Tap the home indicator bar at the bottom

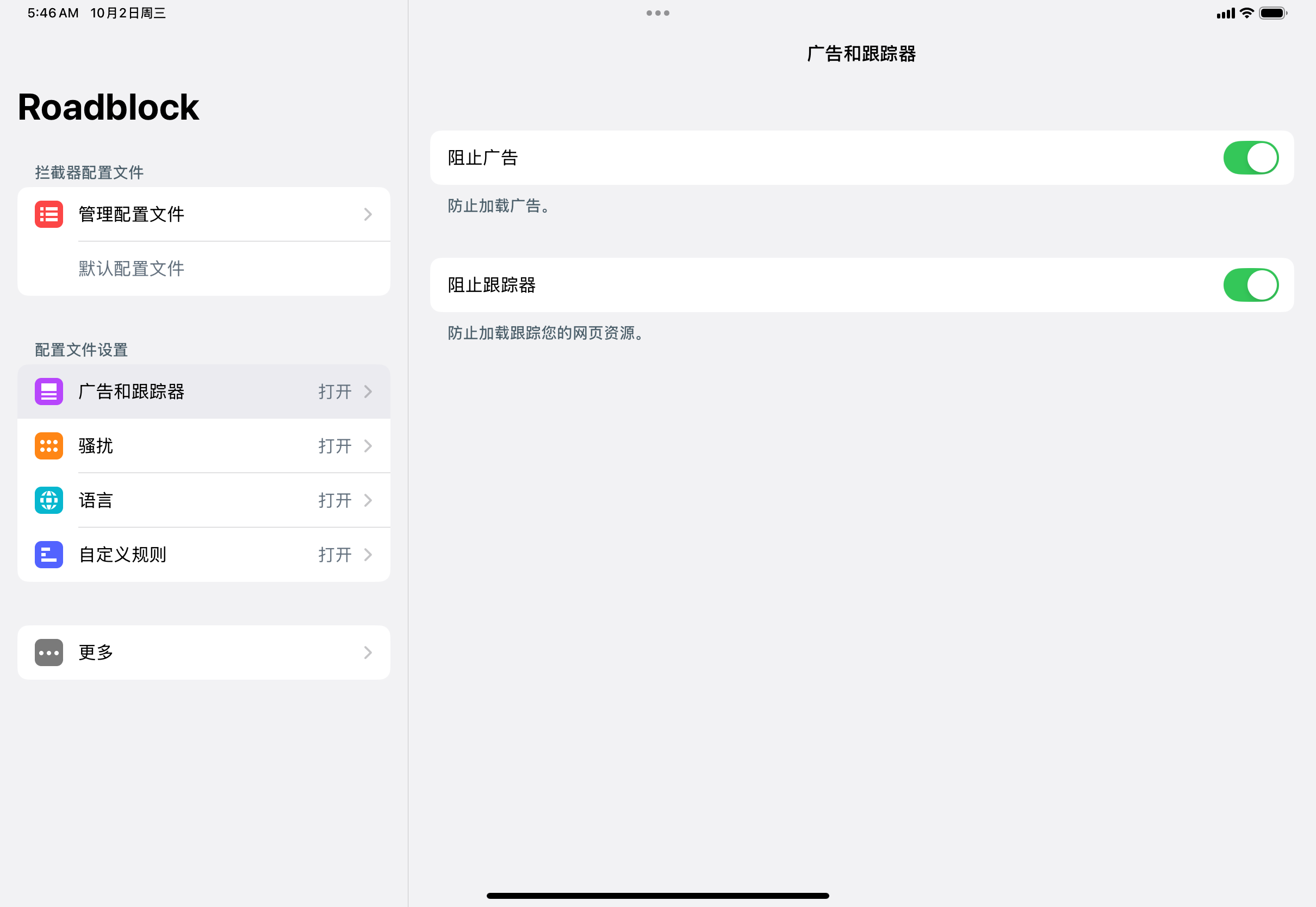(658, 896)
